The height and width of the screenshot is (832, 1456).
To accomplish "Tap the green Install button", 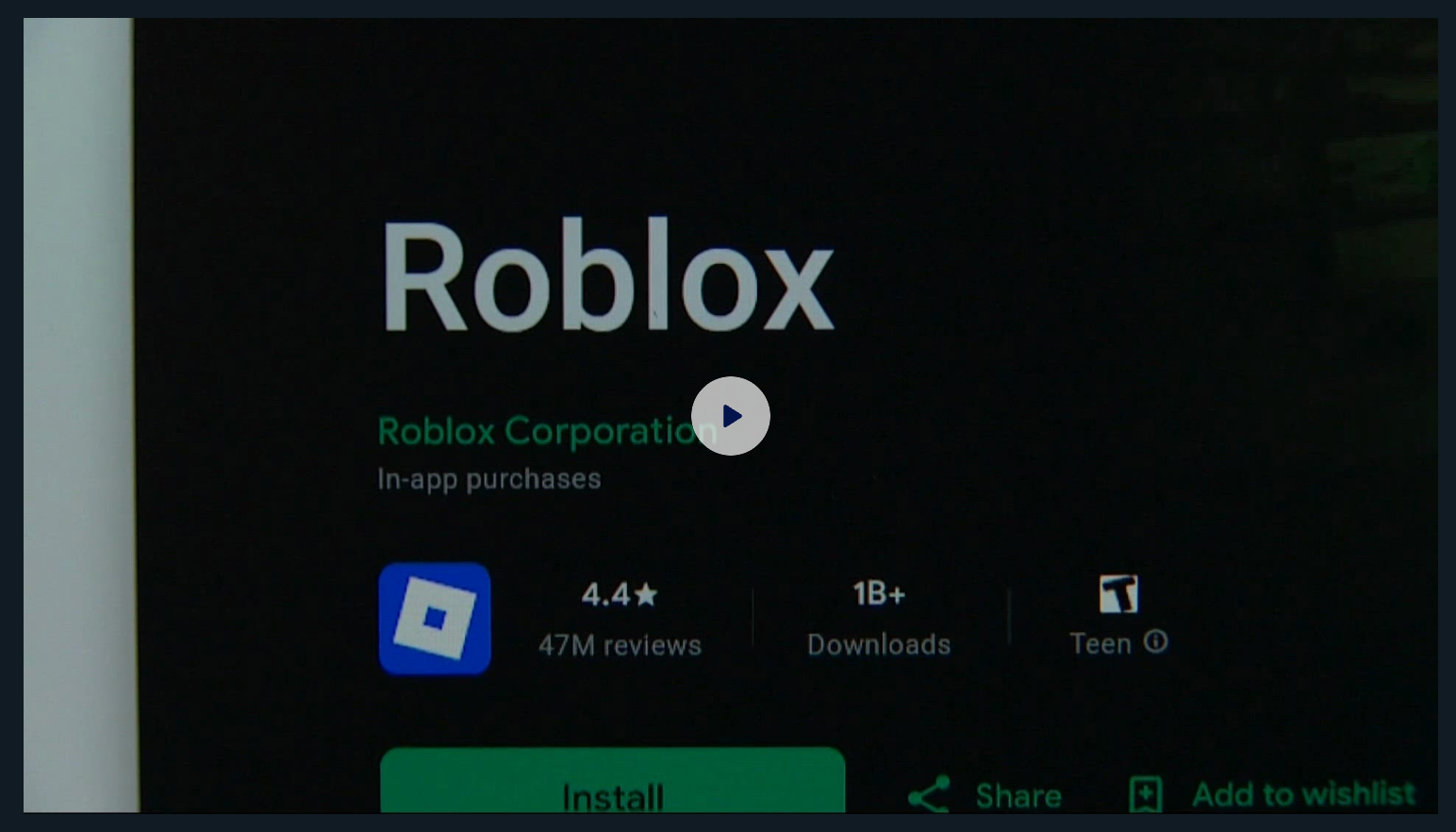I will (x=613, y=780).
